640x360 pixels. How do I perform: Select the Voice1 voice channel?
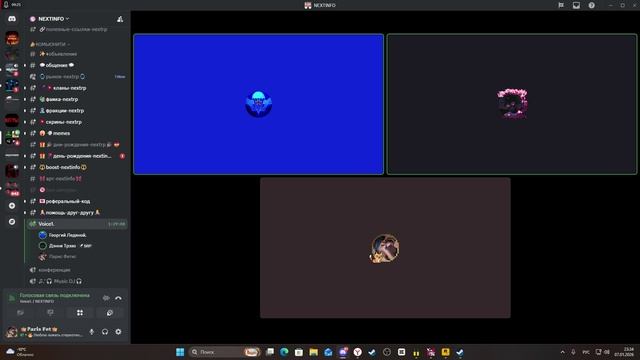tap(77, 224)
